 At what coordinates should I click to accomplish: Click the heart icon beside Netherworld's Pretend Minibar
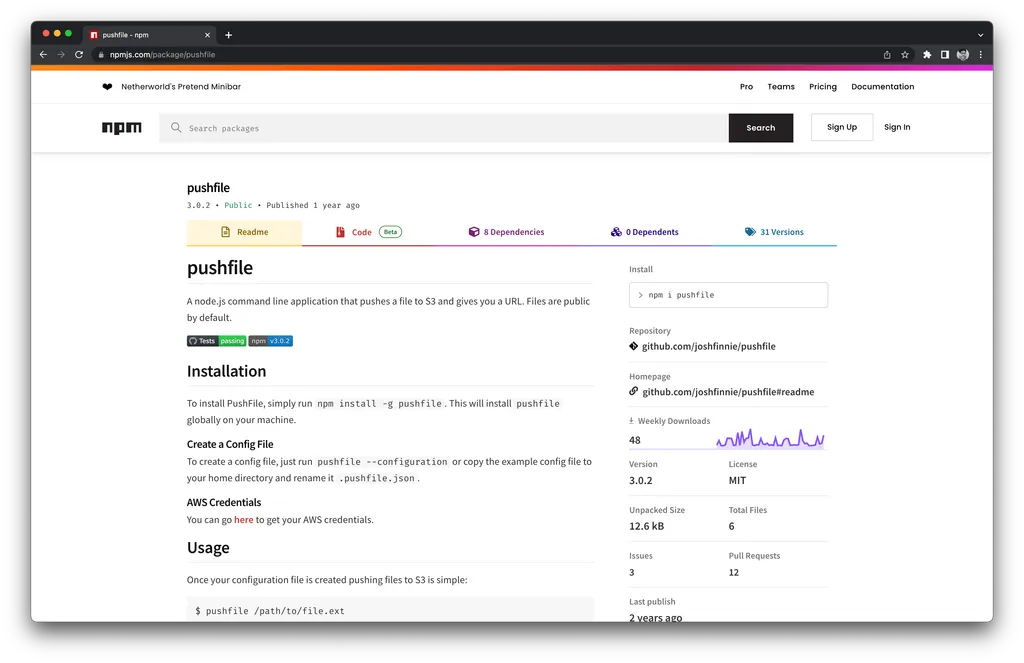(x=107, y=87)
